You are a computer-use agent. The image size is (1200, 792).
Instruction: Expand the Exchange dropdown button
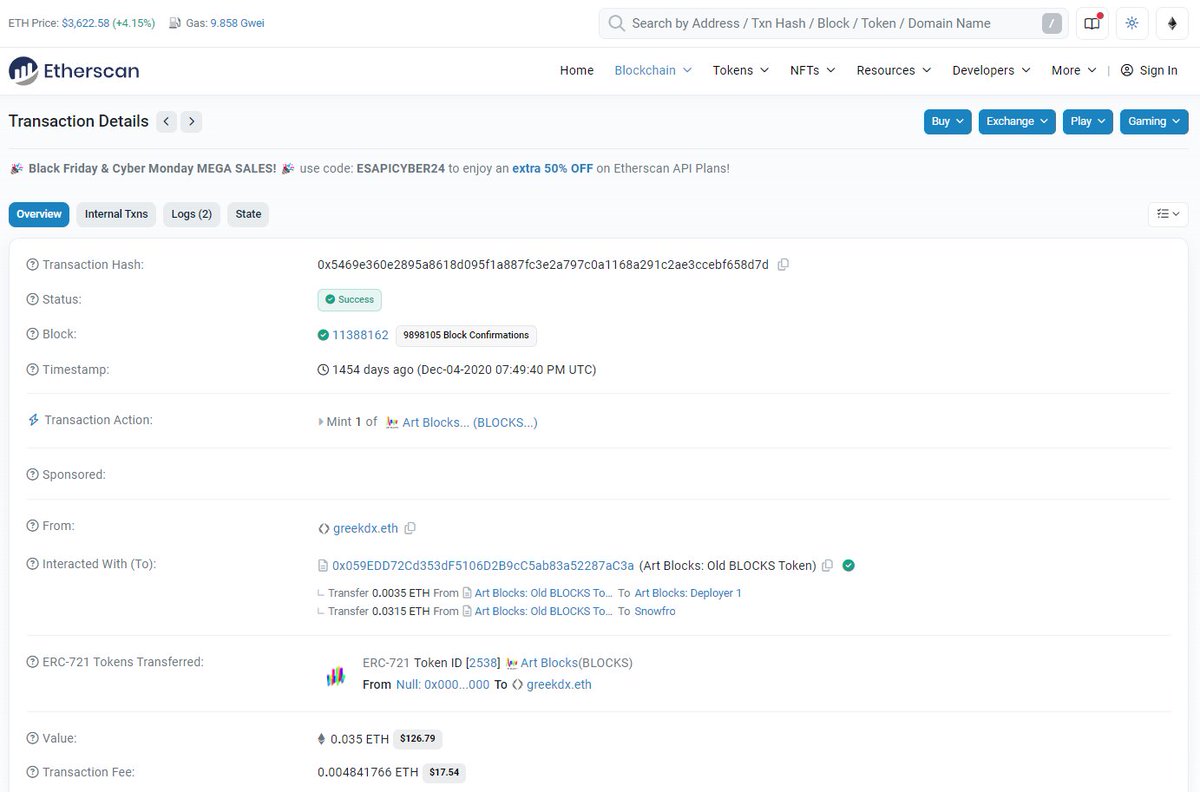(x=1017, y=121)
